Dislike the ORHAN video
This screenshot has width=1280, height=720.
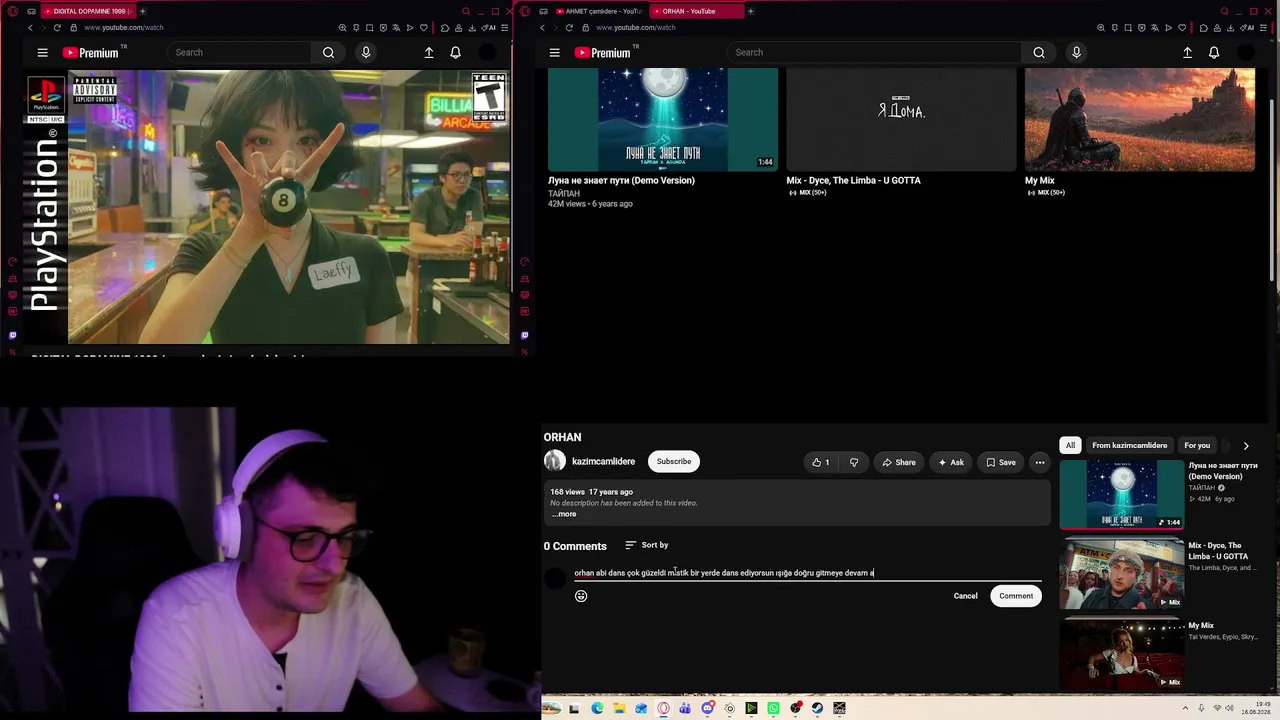click(854, 462)
